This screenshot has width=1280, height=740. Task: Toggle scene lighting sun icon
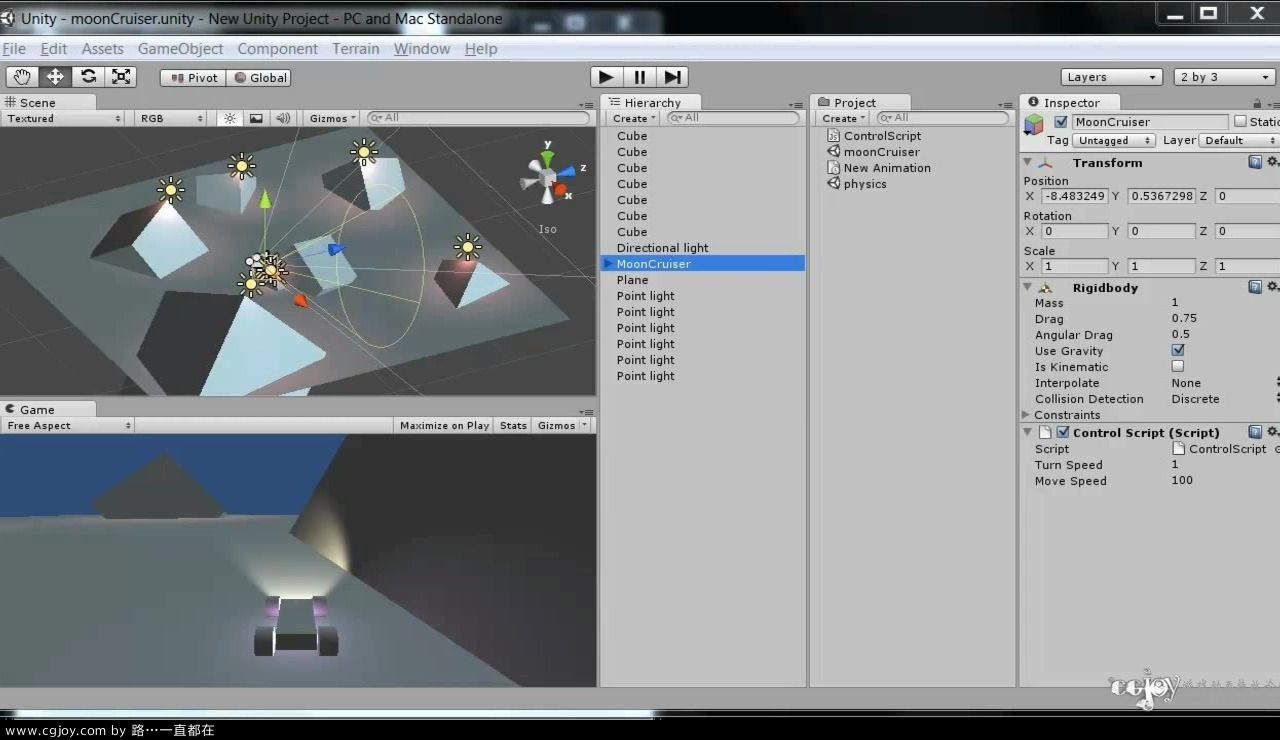pyautogui.click(x=230, y=118)
